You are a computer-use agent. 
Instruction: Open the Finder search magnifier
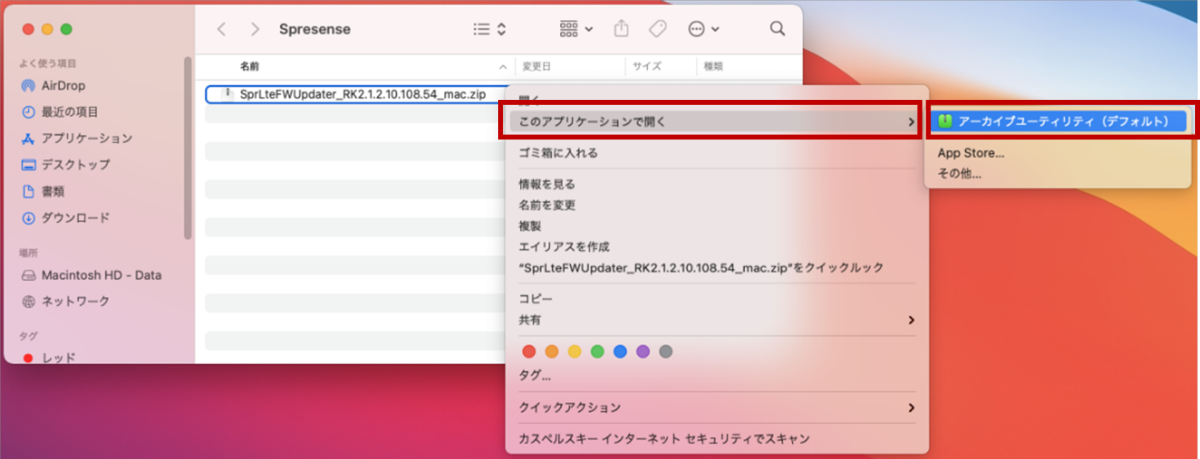point(777,29)
